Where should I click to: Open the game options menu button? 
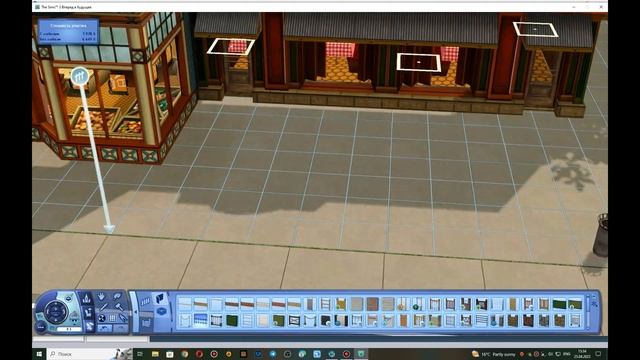41,327
